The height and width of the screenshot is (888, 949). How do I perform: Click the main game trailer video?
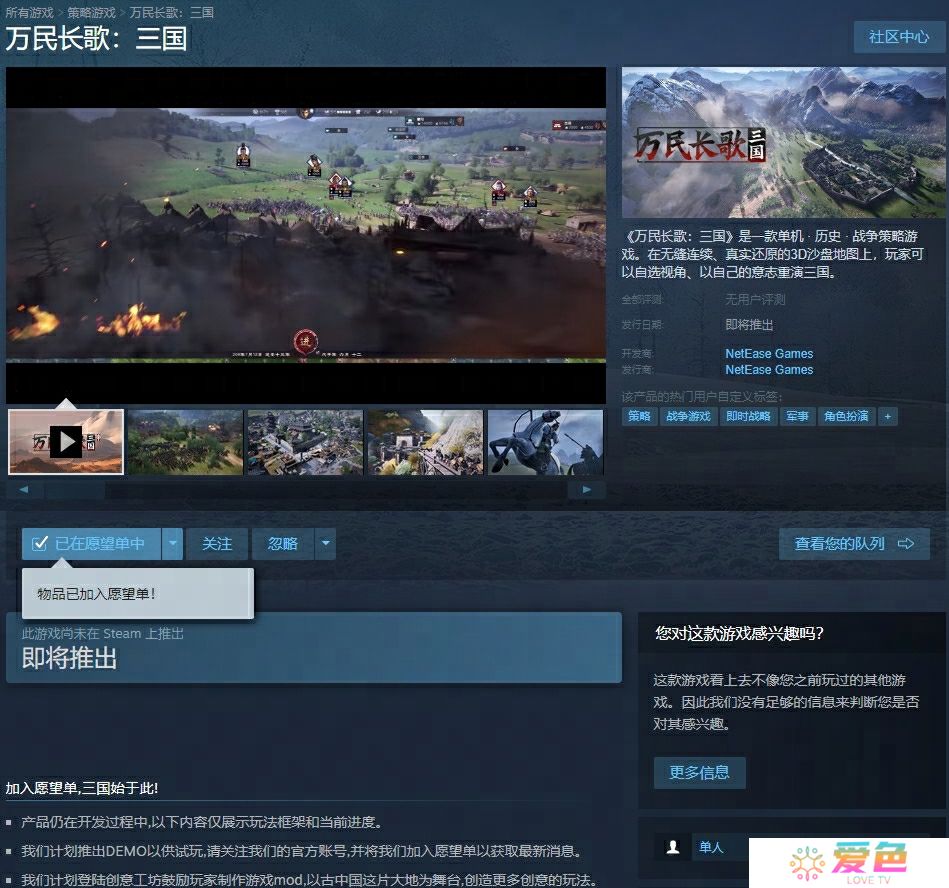point(306,235)
